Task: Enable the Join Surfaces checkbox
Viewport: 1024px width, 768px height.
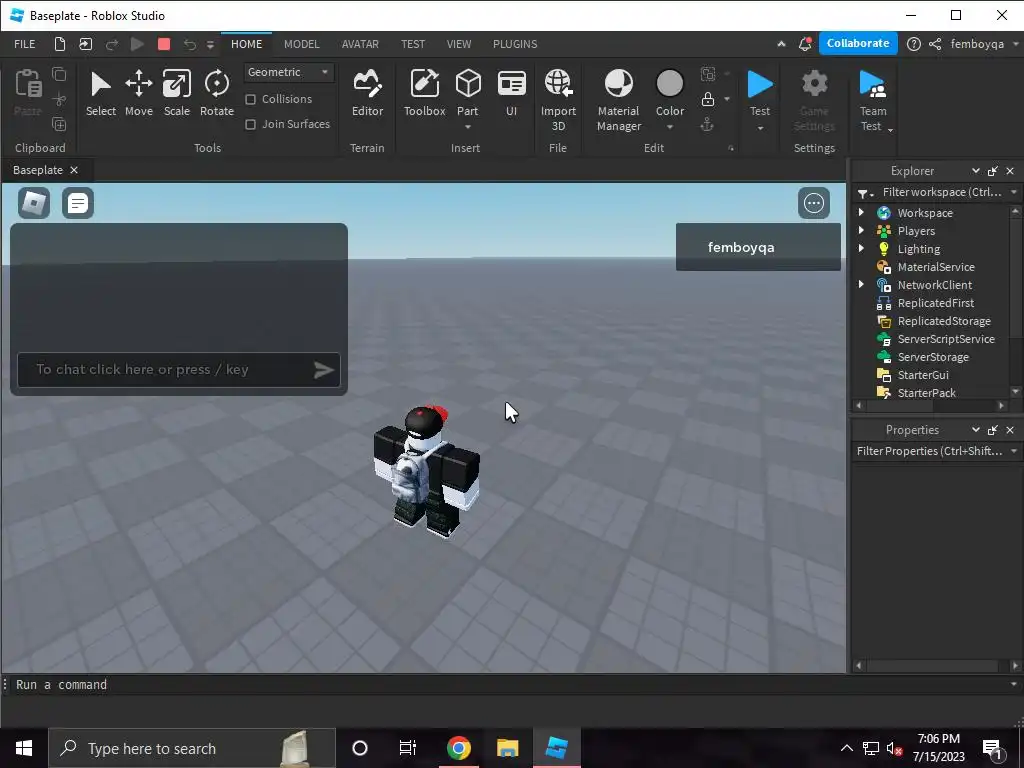Action: coord(250,124)
